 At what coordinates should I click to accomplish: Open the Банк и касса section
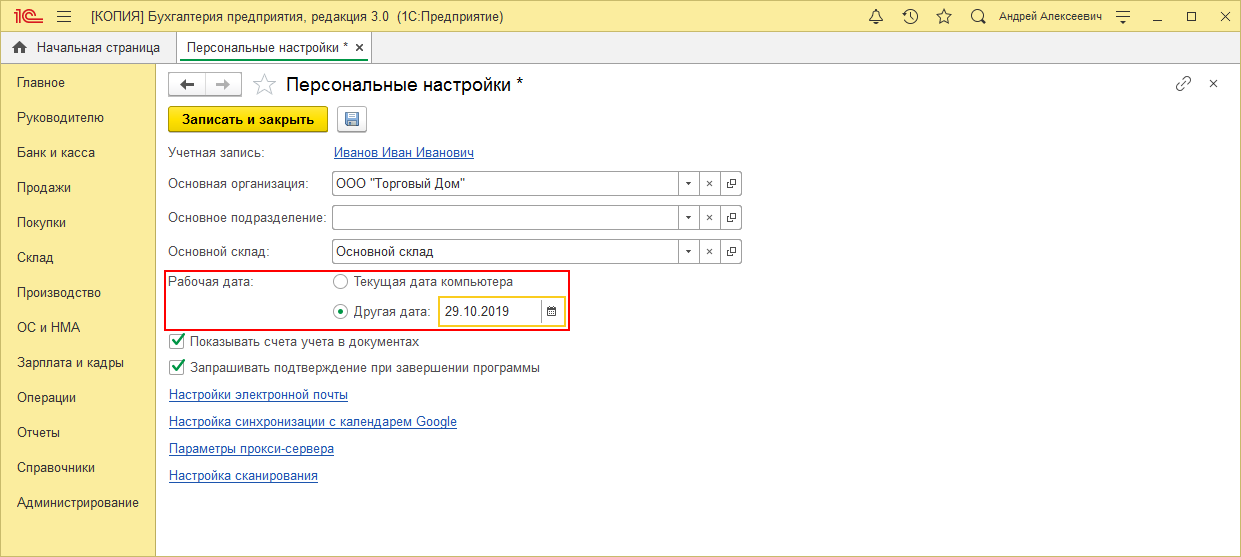56,153
